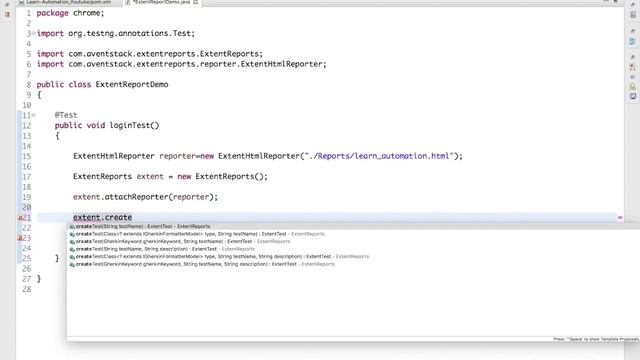Click the 'Press ^Space to show Template Proposals' hint
The height and width of the screenshot is (360, 640).
pos(596,339)
